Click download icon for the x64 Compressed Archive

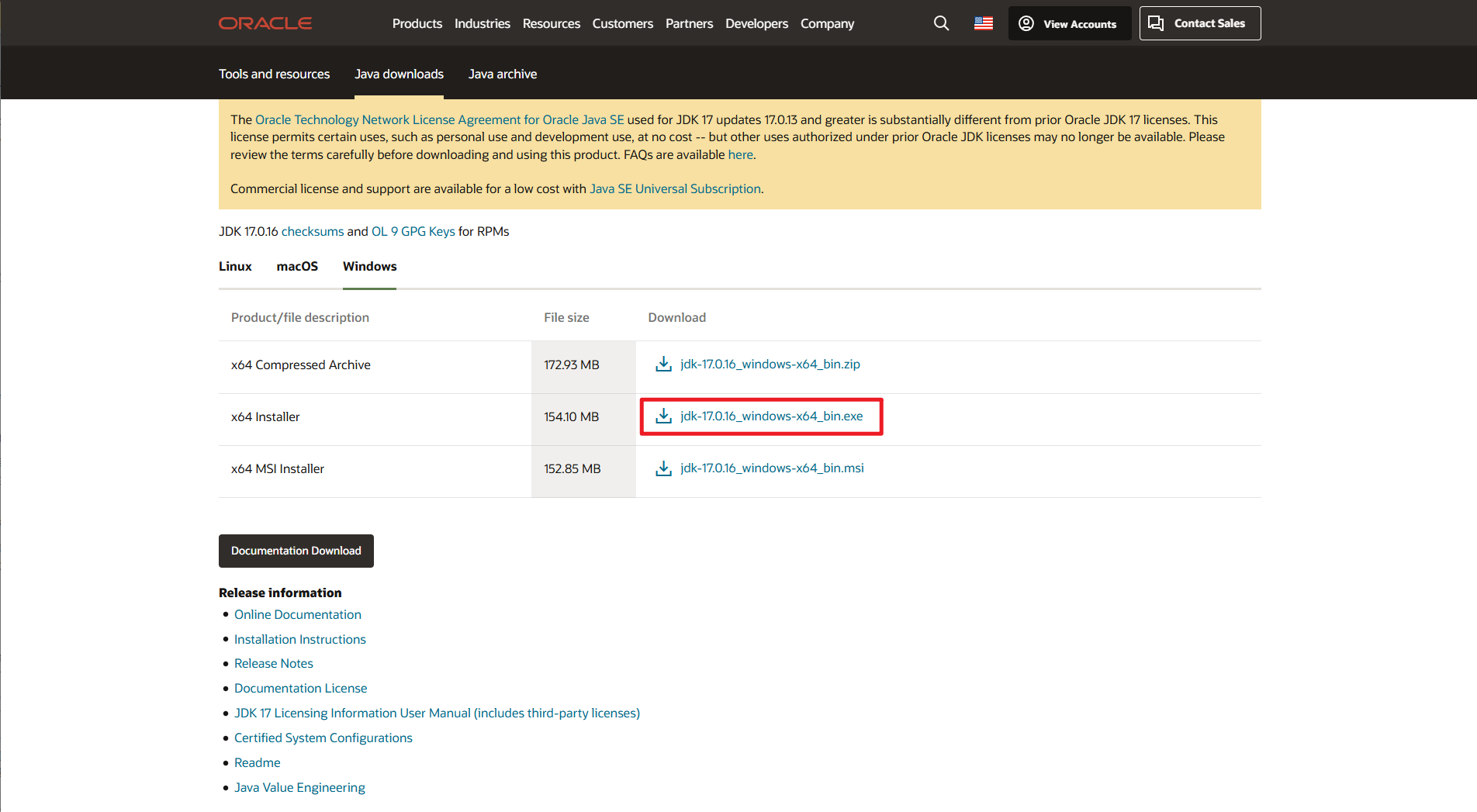point(662,364)
